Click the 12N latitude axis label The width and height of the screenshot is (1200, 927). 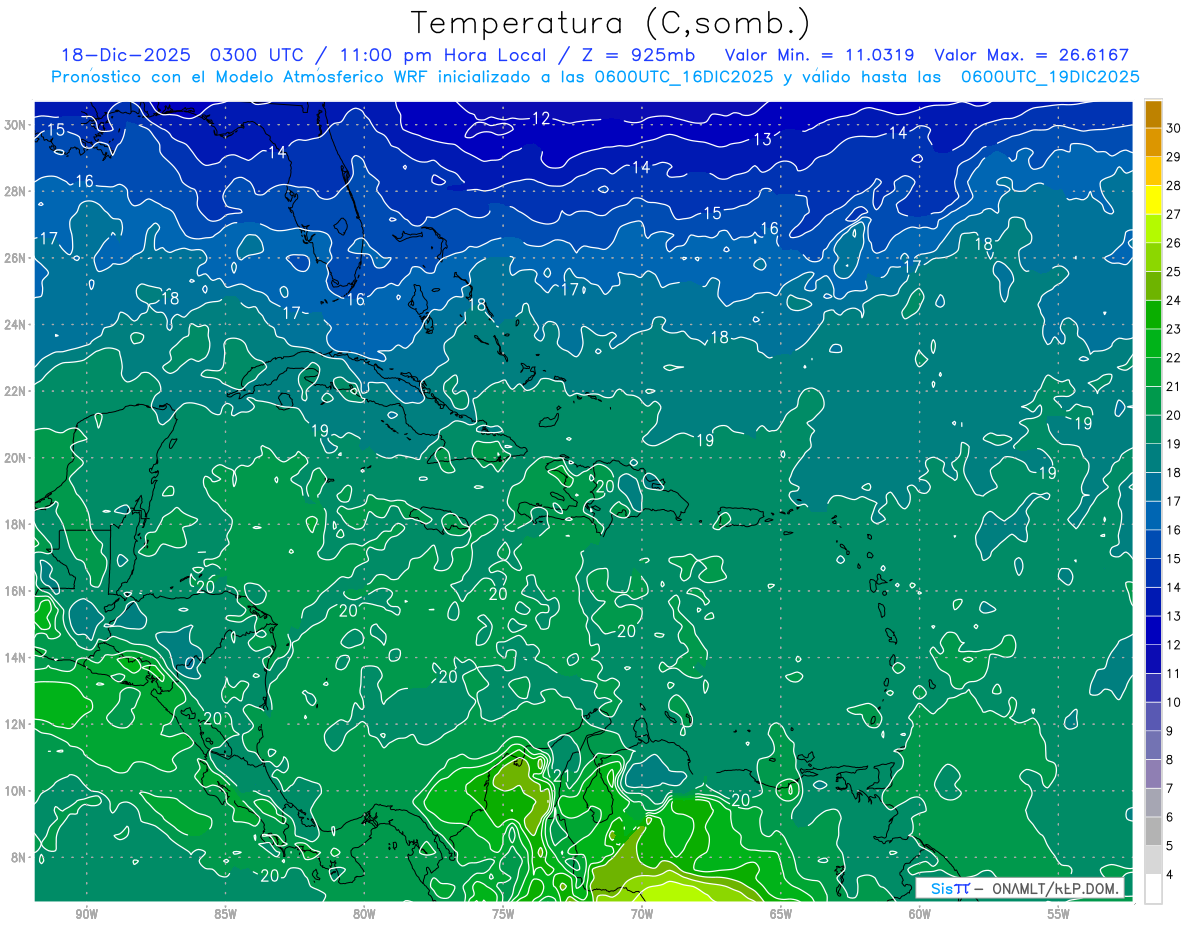tap(17, 724)
